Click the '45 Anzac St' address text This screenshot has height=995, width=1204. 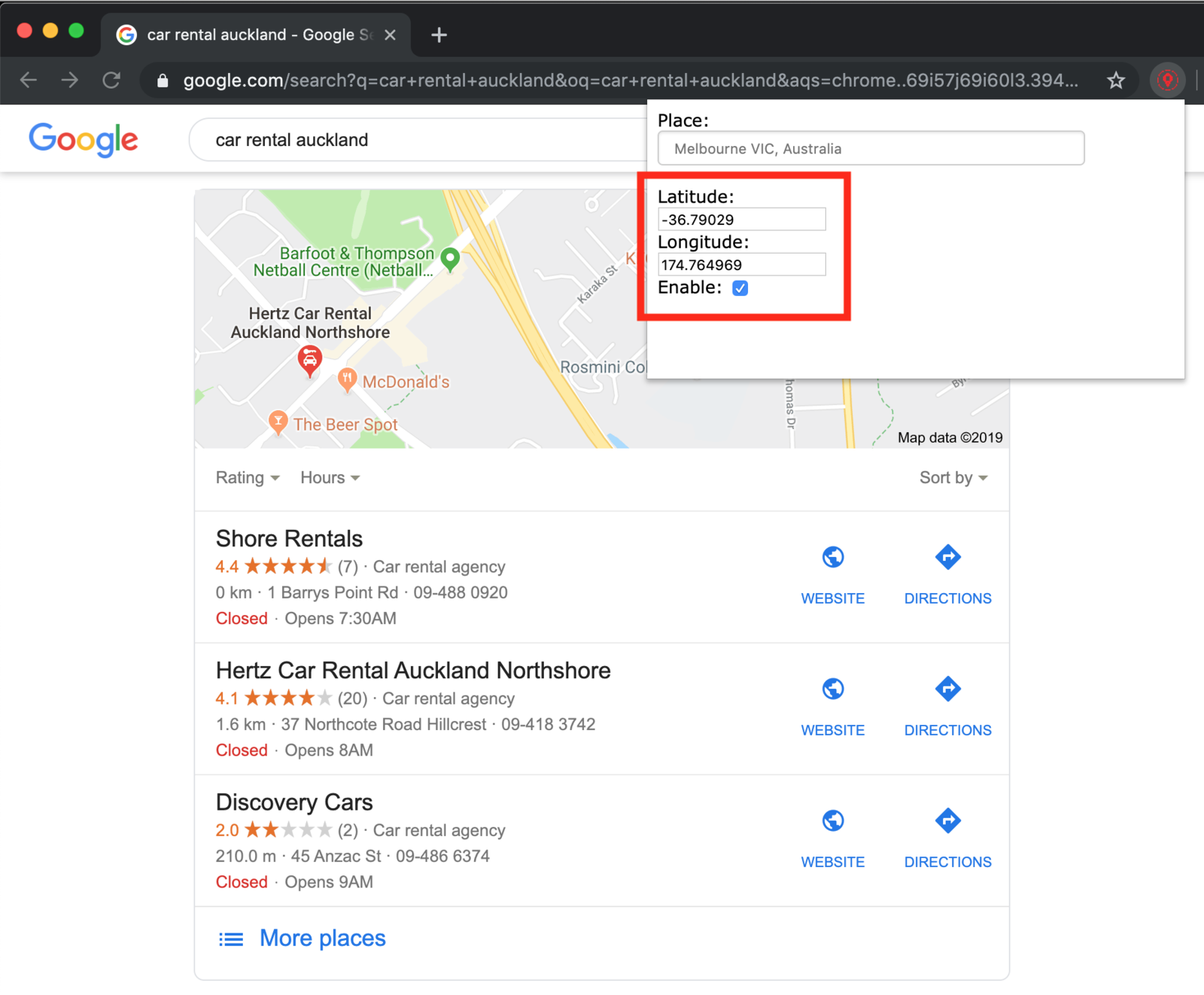click(336, 857)
